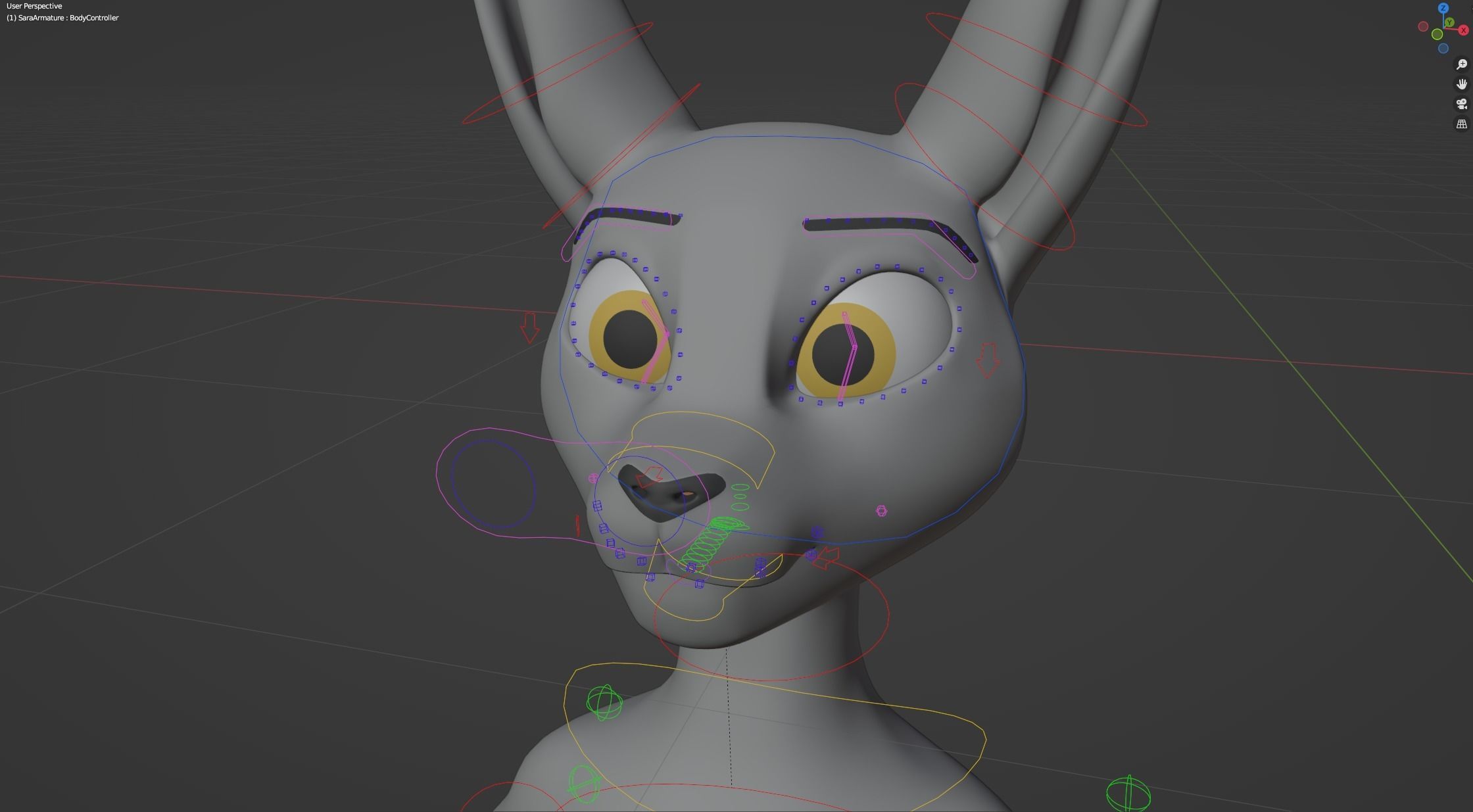Click the faded red negative X axis circle
This screenshot has width=1473, height=812.
(1424, 27)
